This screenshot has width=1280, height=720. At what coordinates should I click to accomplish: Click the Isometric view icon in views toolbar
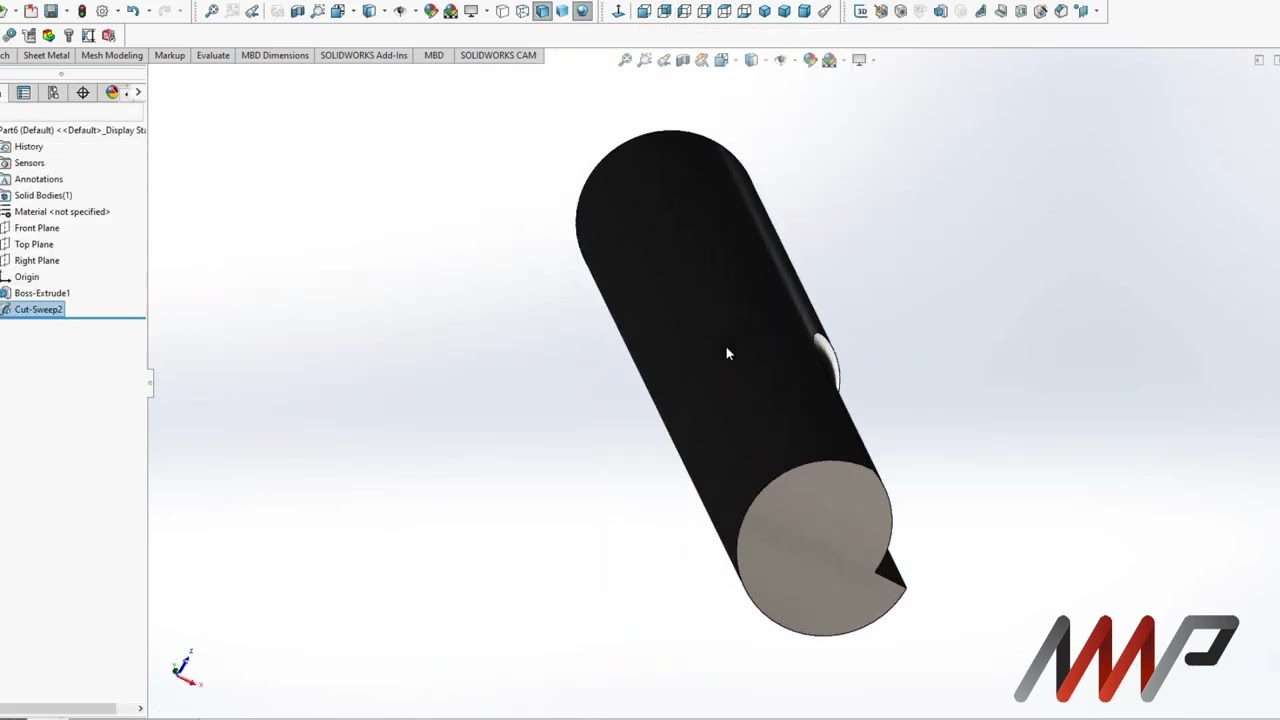tap(764, 11)
